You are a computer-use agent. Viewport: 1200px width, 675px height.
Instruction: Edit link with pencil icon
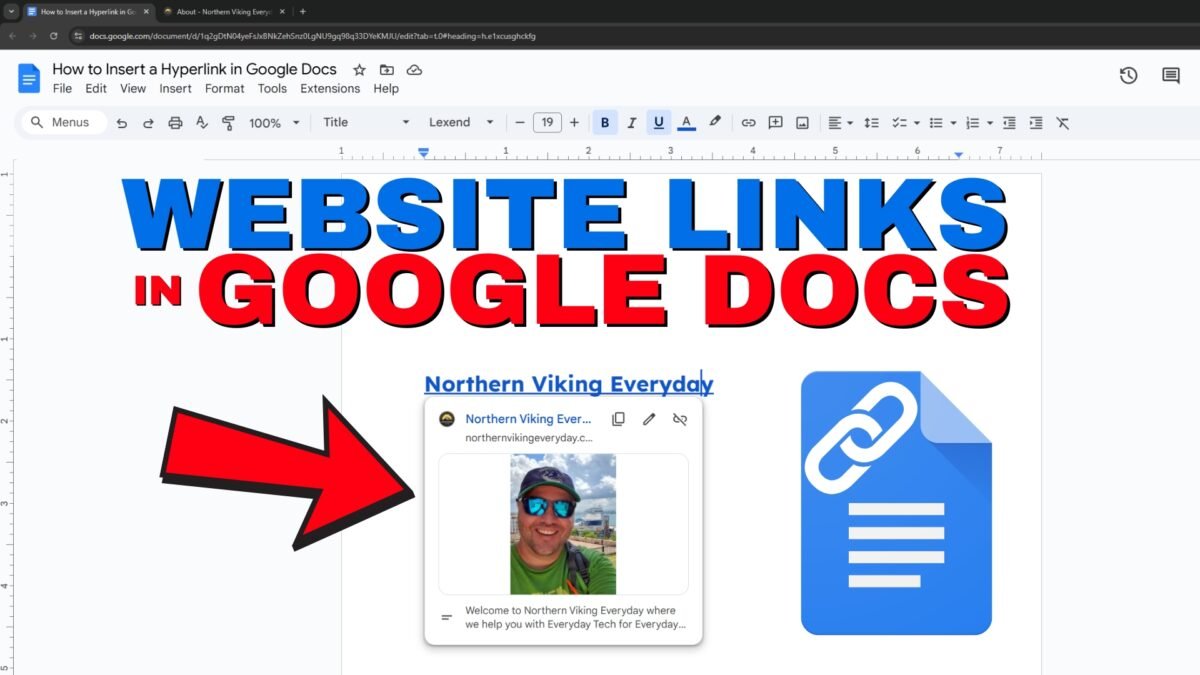[x=649, y=419]
